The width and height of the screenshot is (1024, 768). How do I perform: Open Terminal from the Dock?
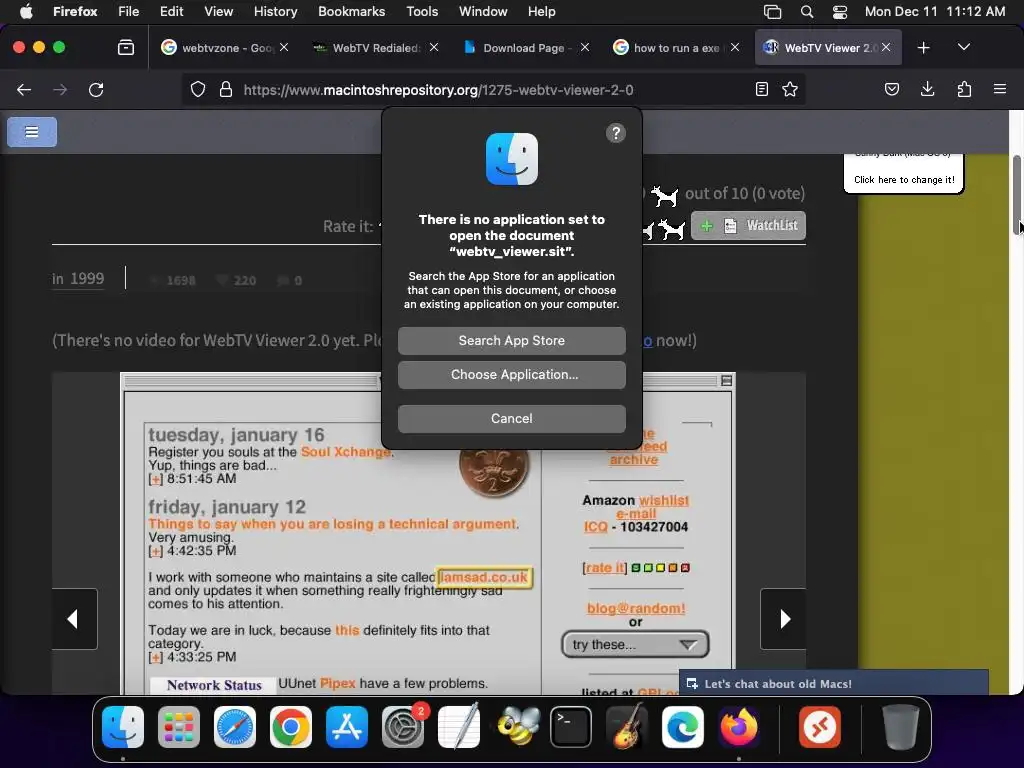(x=571, y=727)
